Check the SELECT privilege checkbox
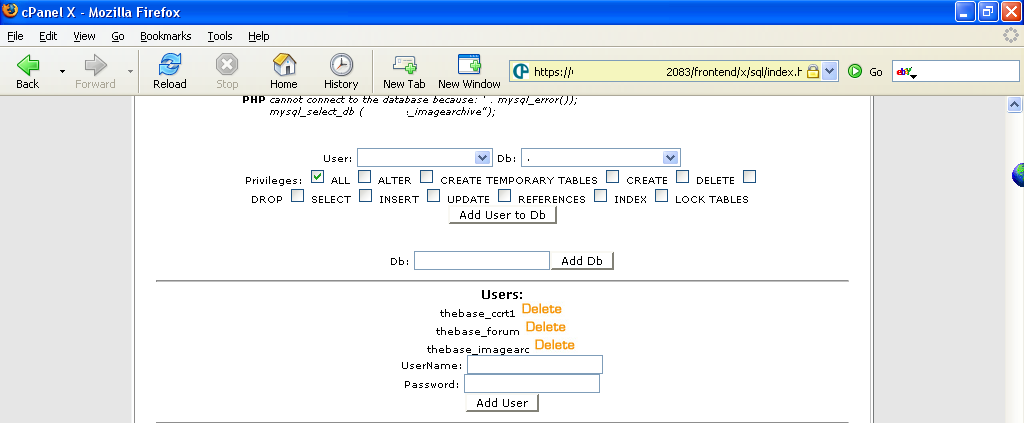Screen dimensions: 1024x423 [x=298, y=195]
